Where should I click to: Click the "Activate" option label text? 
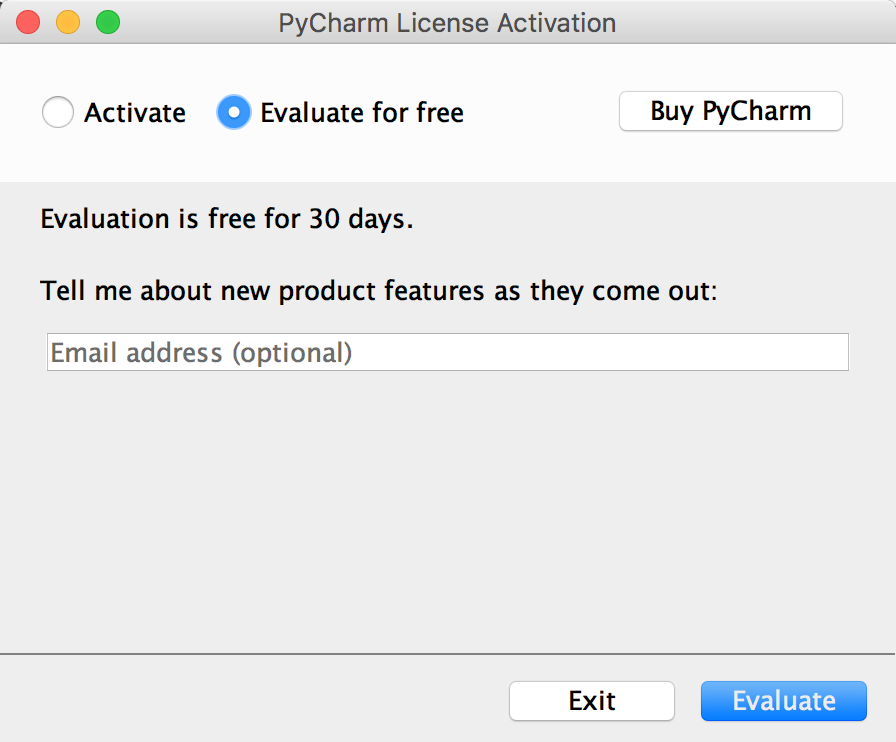[x=135, y=113]
